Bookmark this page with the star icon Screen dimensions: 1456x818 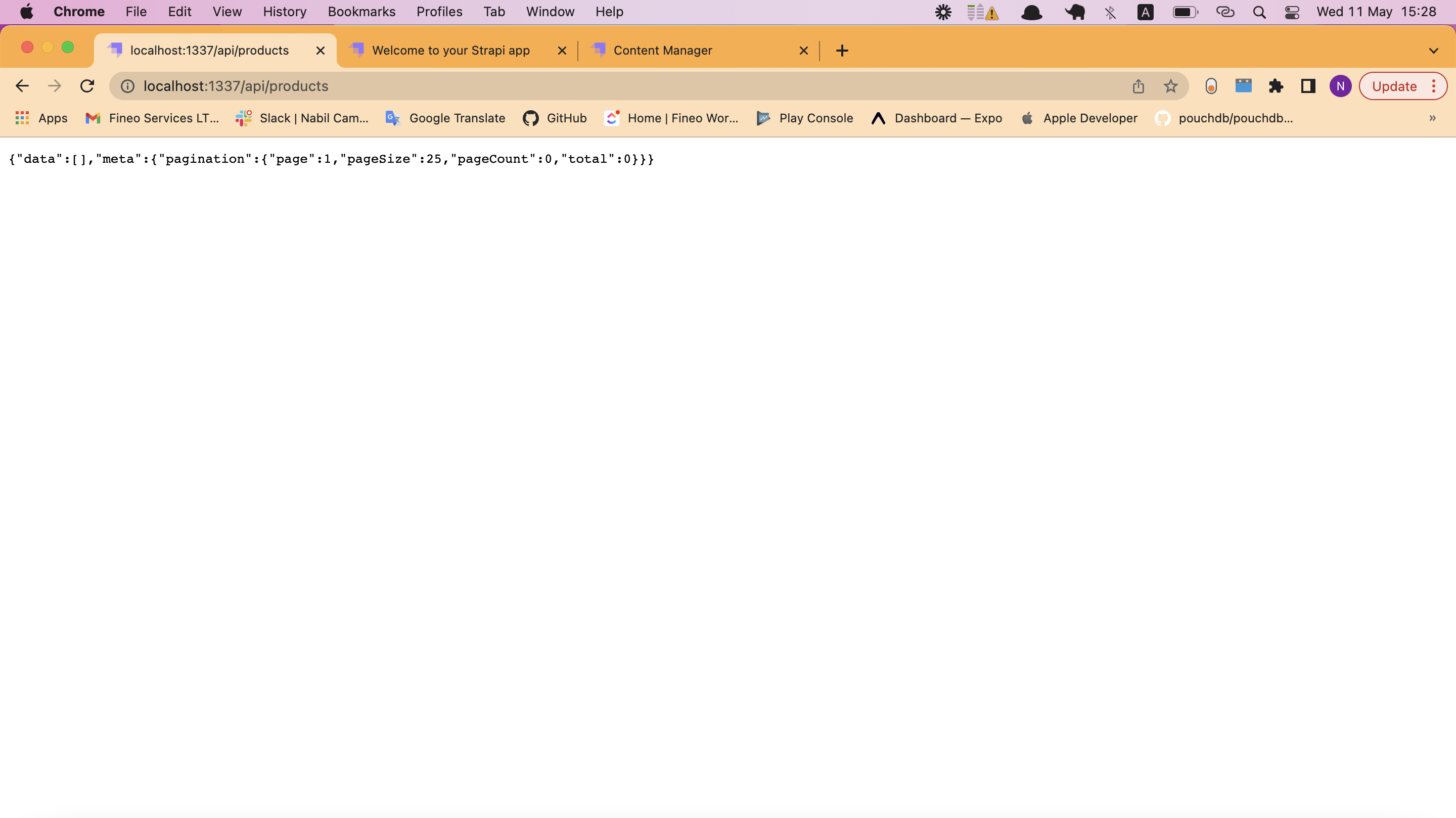1170,86
